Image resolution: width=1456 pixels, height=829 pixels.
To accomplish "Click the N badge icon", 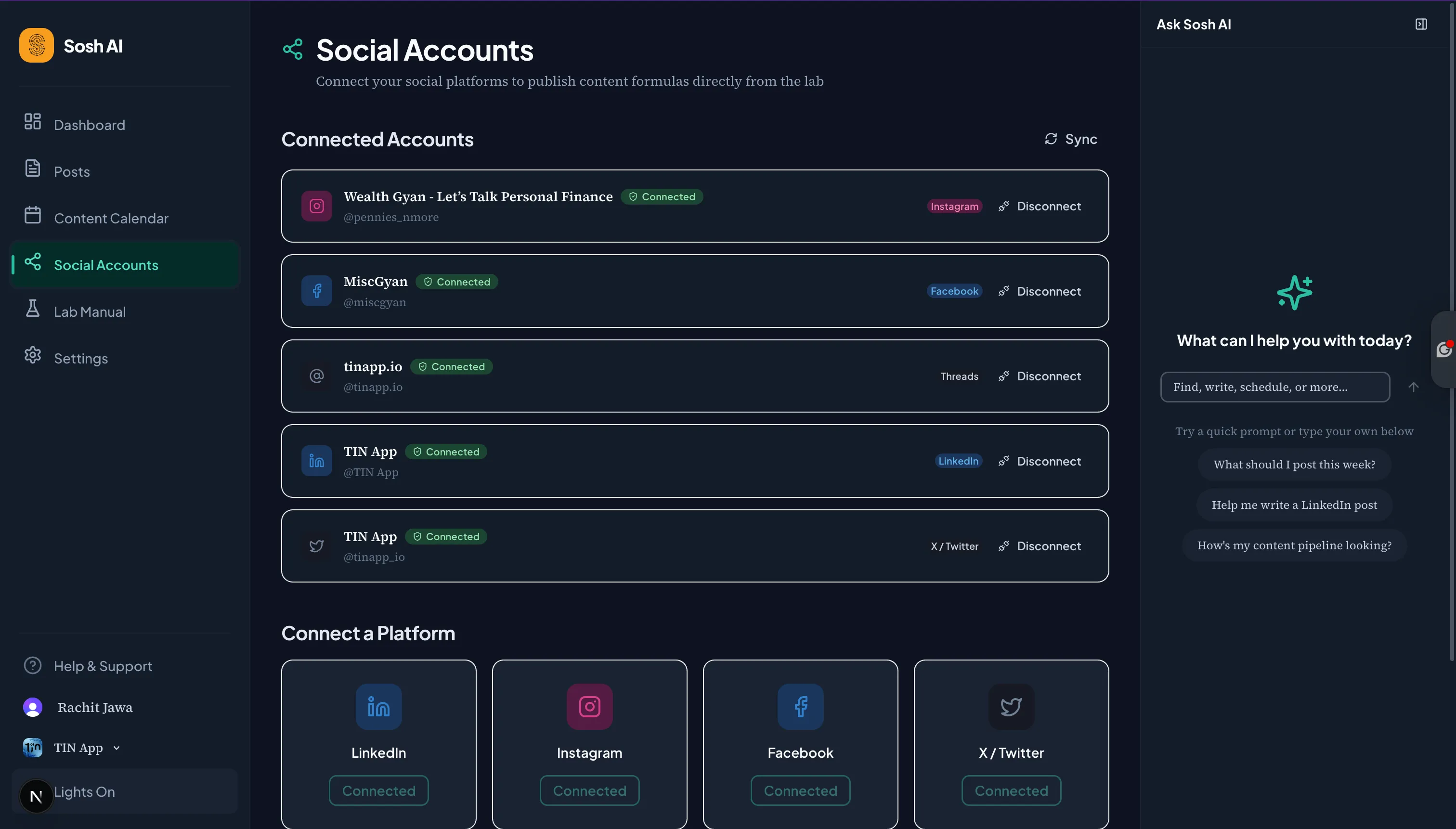I will 36,796.
